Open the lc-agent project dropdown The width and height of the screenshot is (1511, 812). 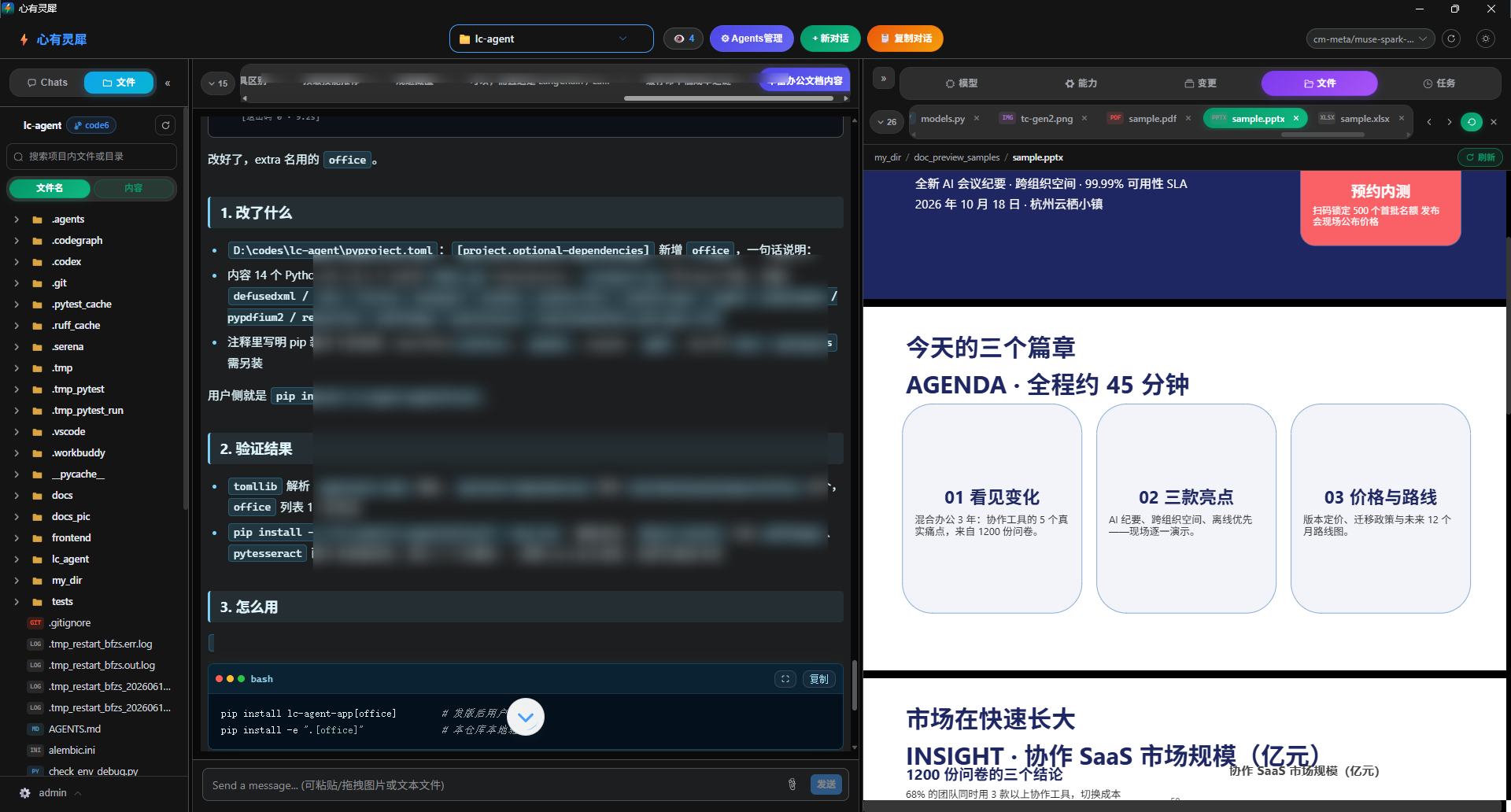coord(551,39)
